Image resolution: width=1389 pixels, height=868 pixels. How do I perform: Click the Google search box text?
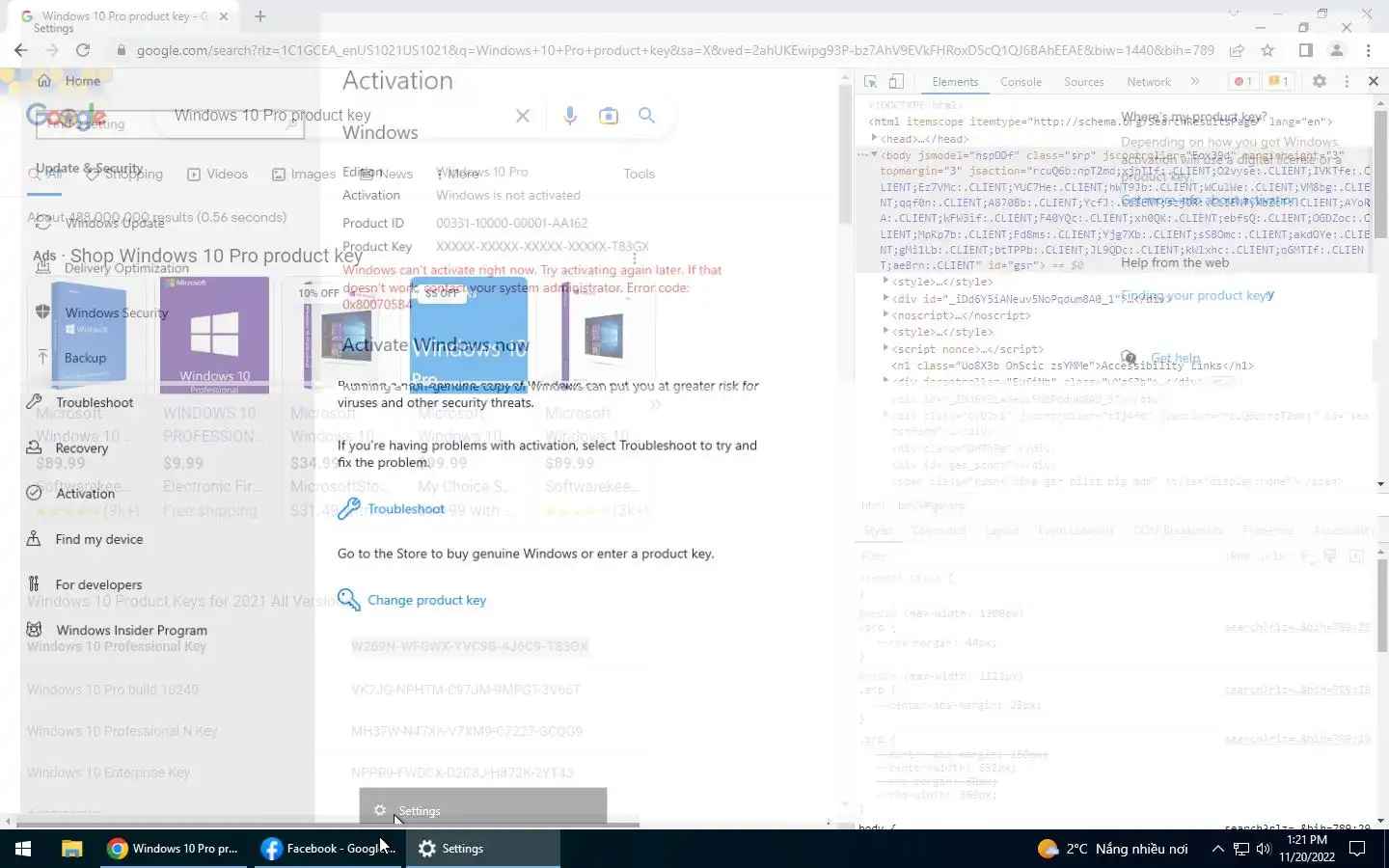pyautogui.click(x=272, y=116)
